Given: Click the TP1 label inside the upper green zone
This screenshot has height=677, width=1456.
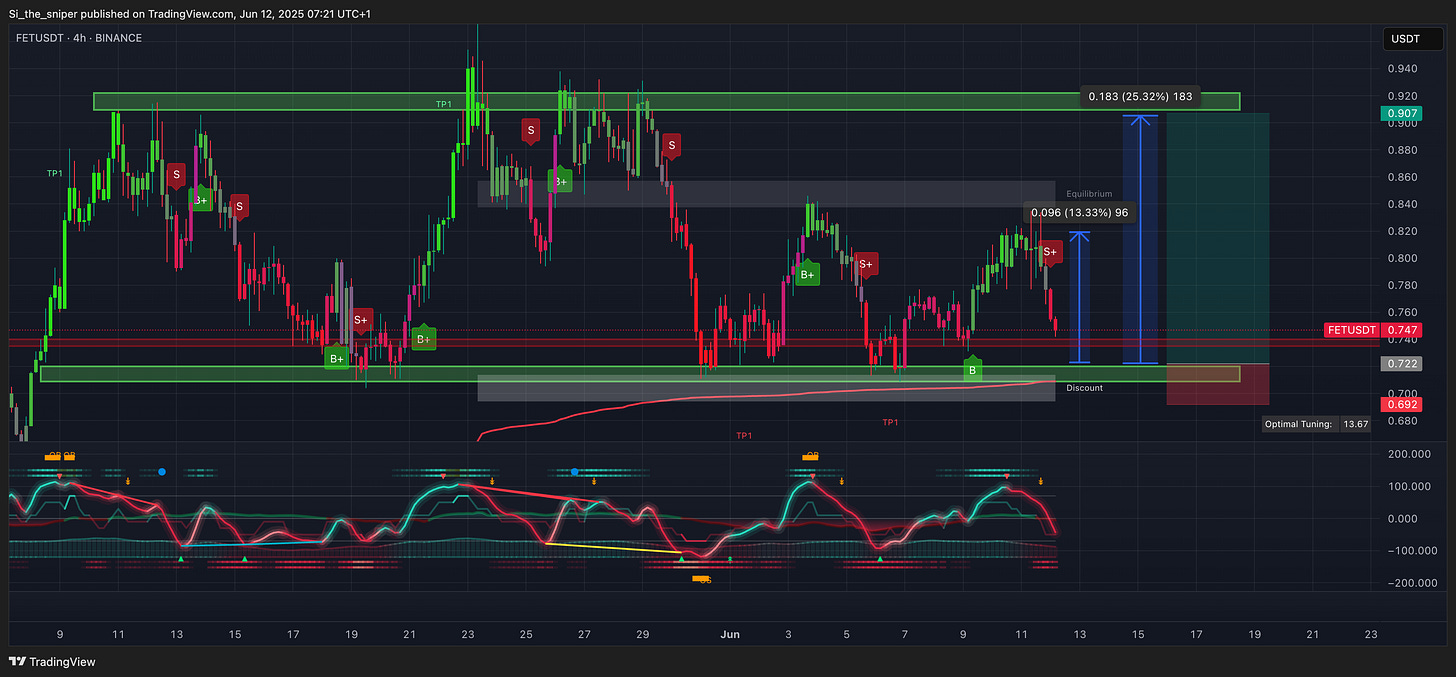Looking at the screenshot, I should 444,104.
